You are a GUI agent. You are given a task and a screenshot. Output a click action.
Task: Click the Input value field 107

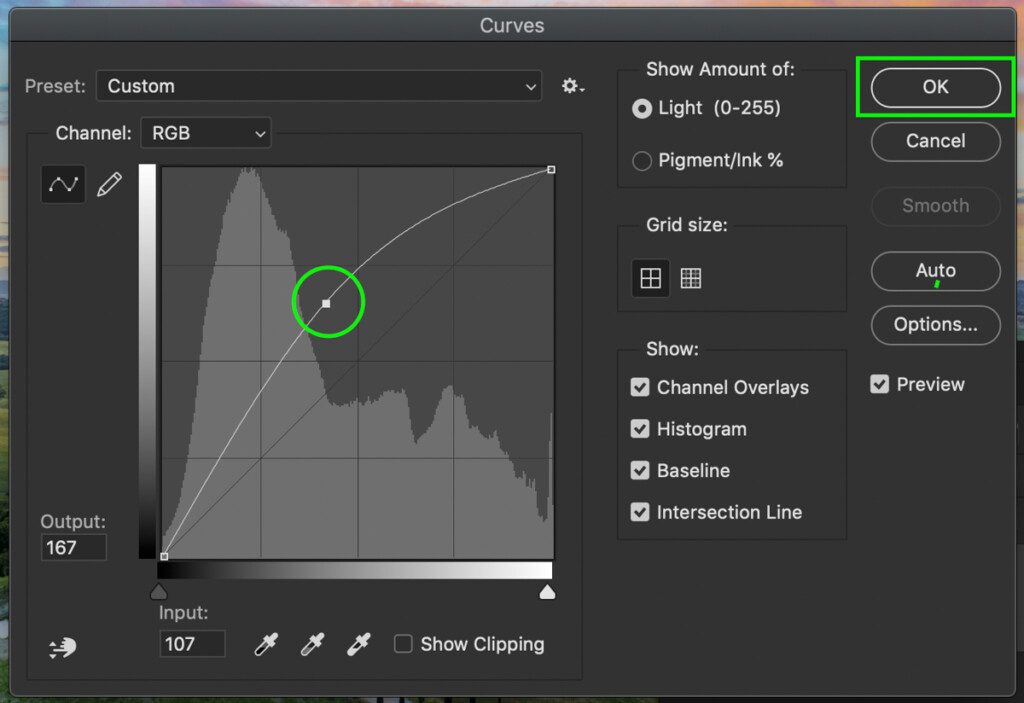(x=193, y=644)
